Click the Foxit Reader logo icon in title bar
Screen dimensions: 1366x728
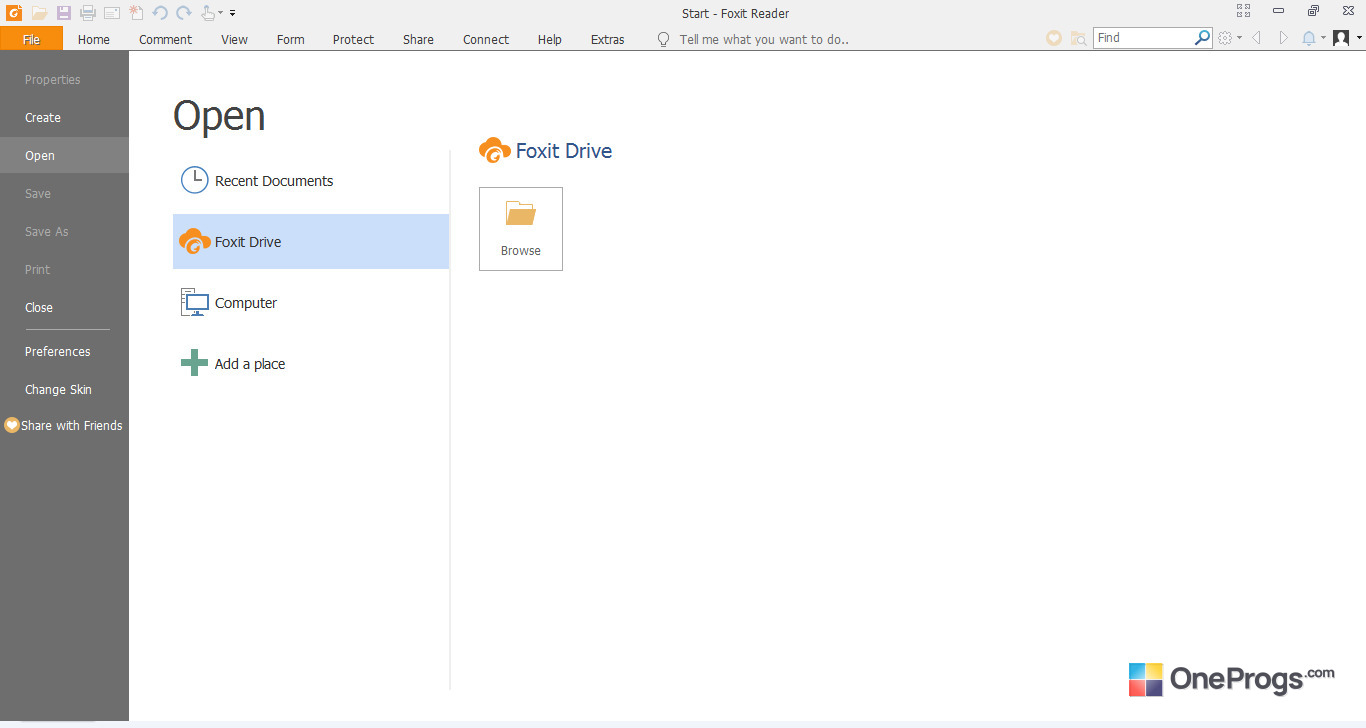14,13
